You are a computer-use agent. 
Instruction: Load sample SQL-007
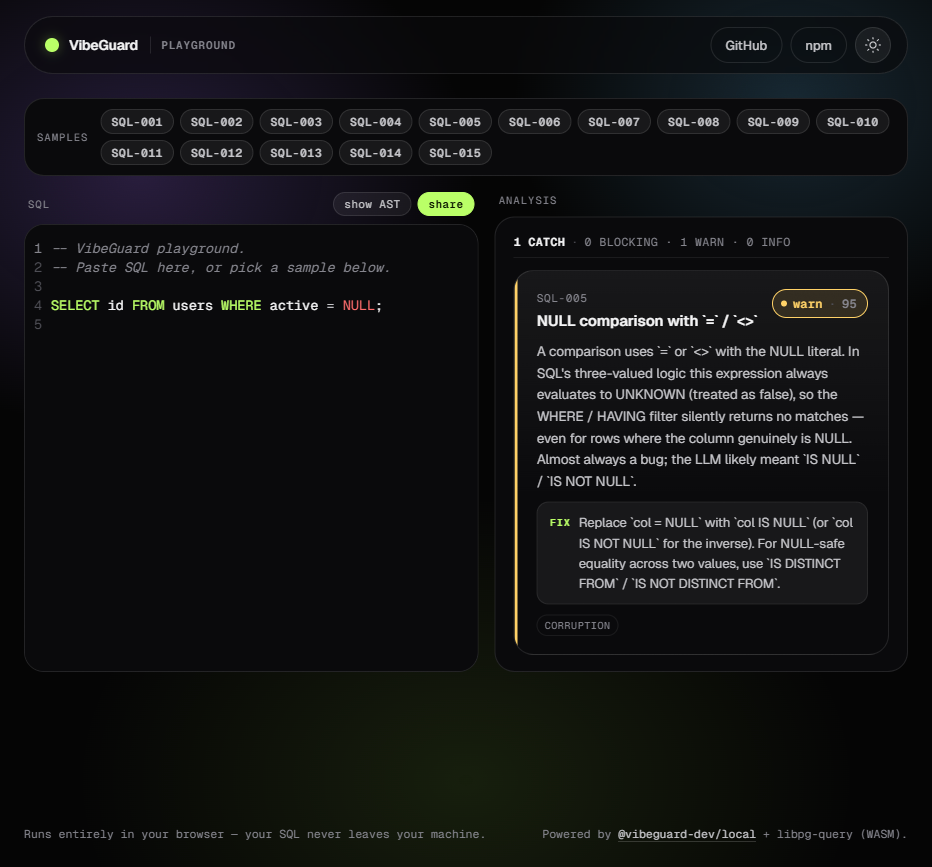(x=614, y=122)
